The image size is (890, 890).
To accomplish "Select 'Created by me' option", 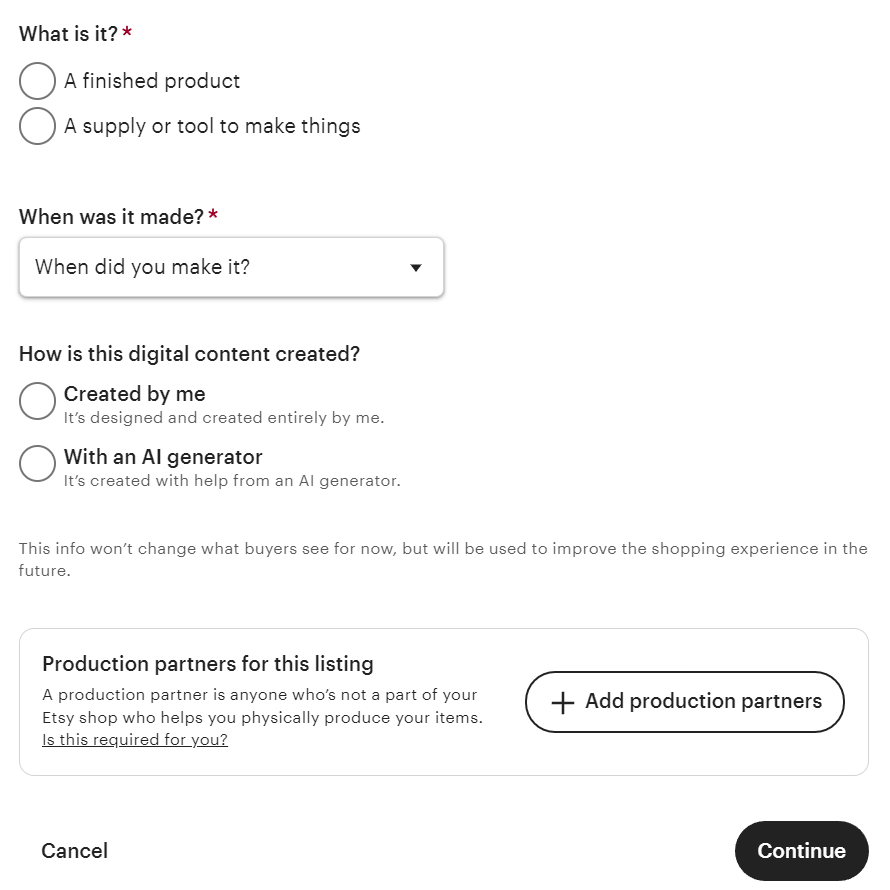I will [37, 401].
